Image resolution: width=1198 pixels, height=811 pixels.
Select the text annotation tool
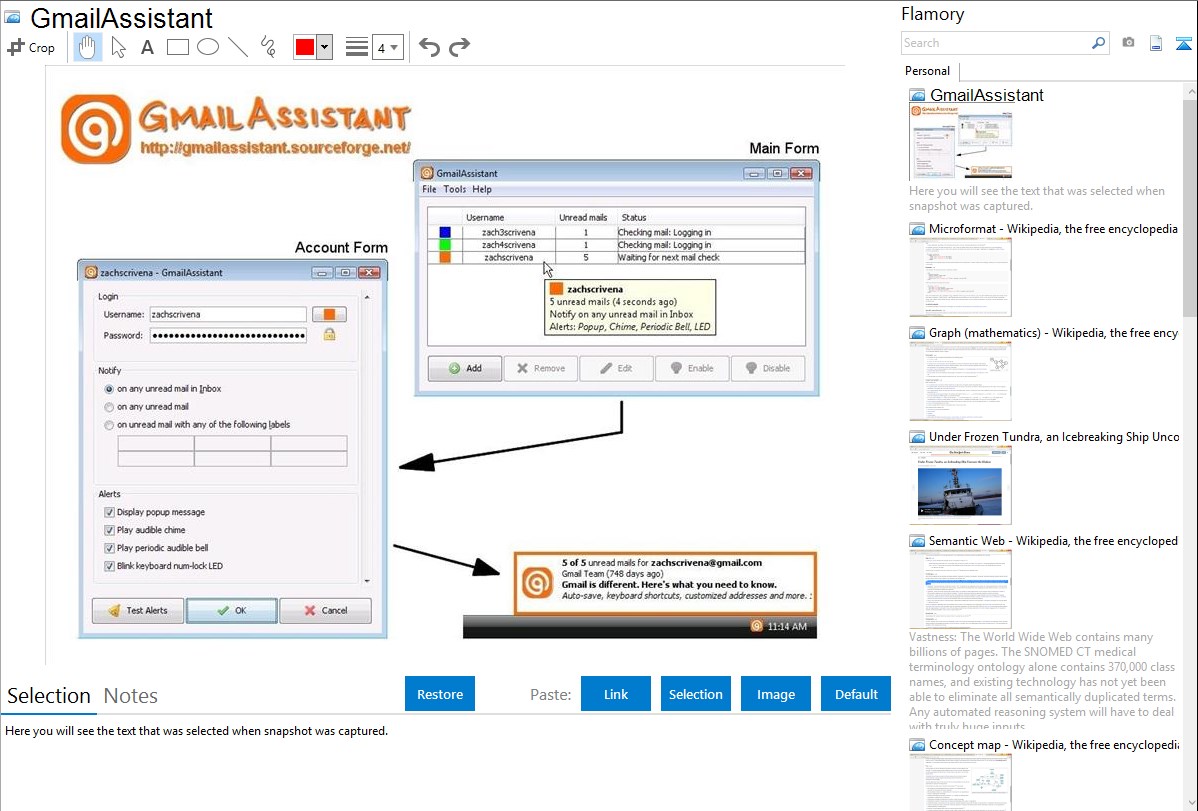pyautogui.click(x=147, y=47)
